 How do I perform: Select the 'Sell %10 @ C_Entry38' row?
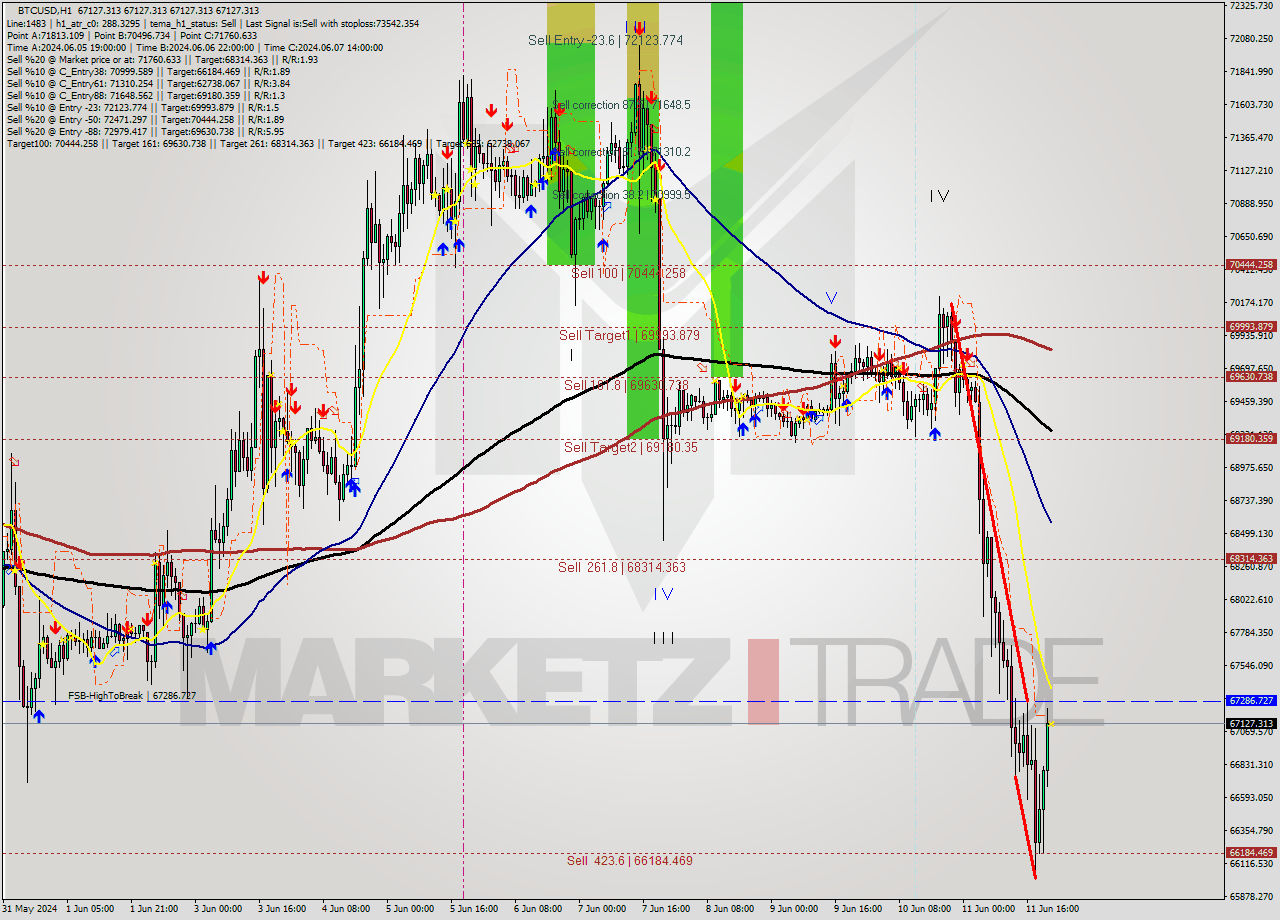[148, 71]
